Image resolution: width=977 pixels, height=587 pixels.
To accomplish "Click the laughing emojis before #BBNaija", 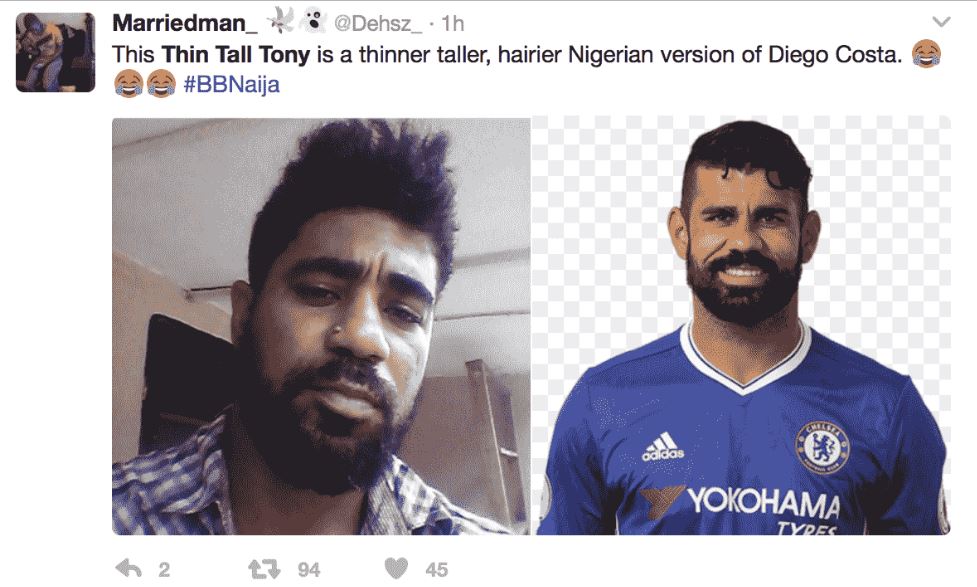I will pyautogui.click(x=145, y=84).
